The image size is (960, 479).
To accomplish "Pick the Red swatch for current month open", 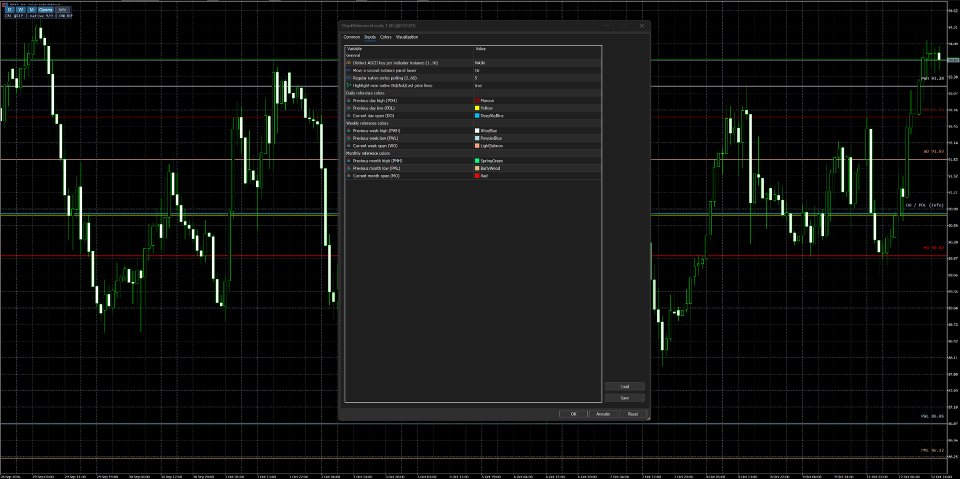I will [477, 176].
